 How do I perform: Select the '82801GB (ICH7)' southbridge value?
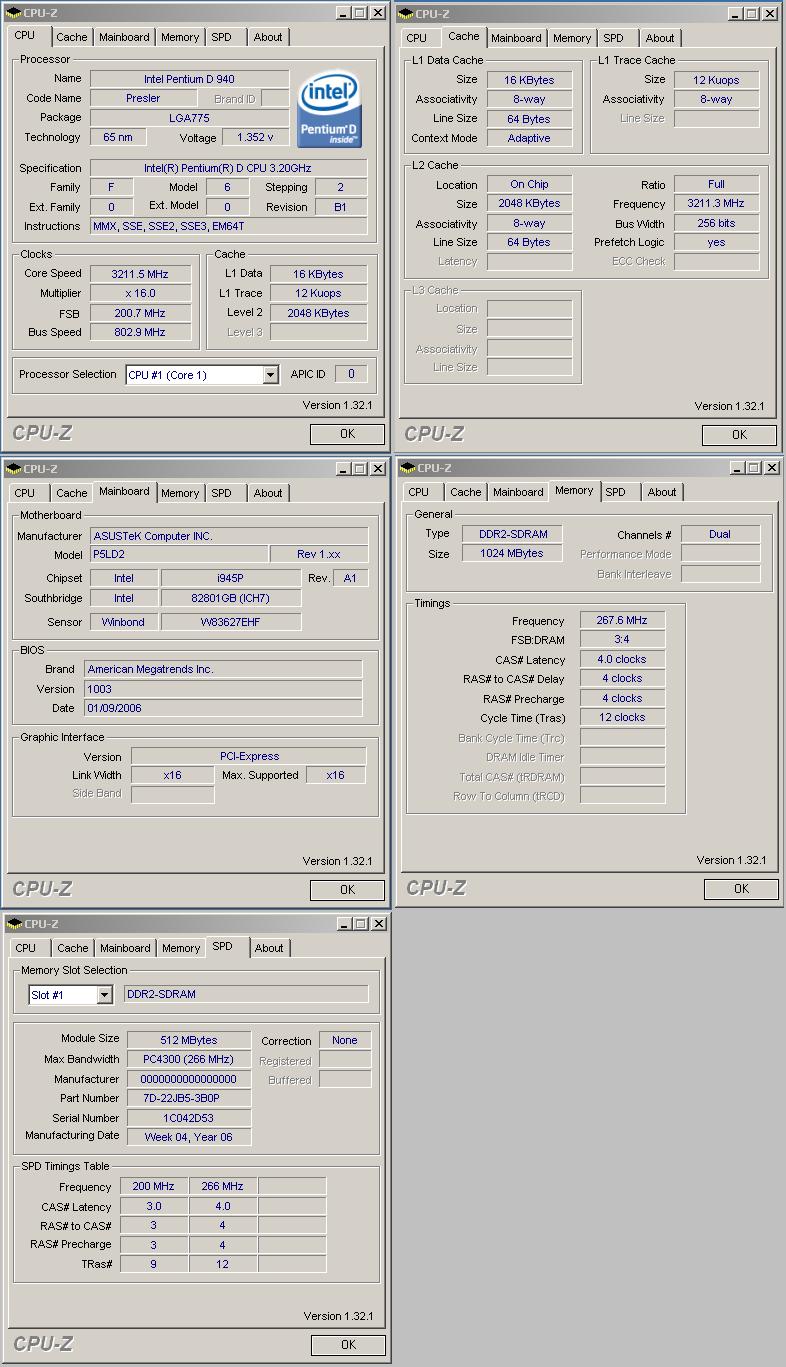click(231, 598)
